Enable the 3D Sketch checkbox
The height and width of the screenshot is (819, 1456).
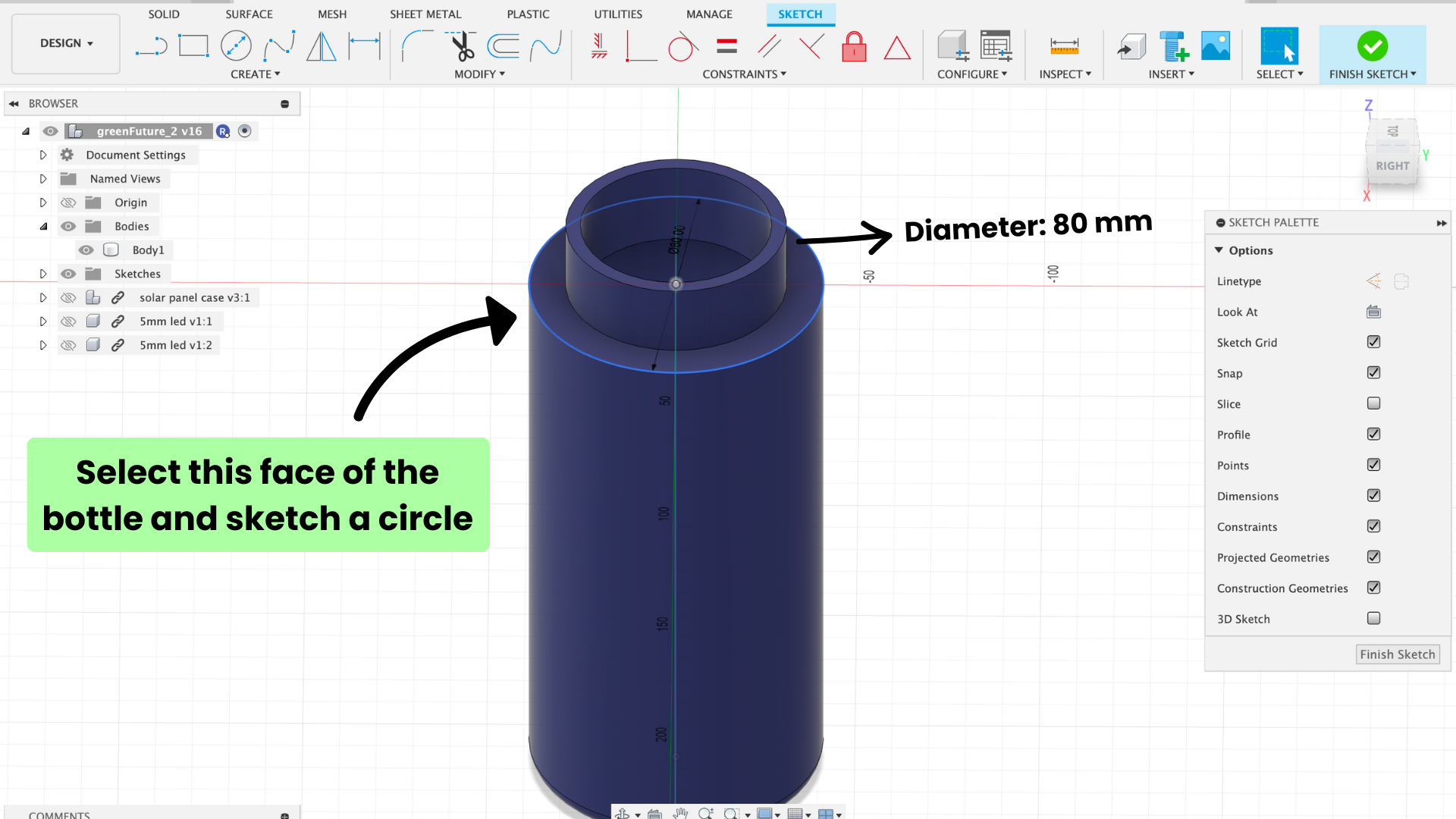(1373, 618)
